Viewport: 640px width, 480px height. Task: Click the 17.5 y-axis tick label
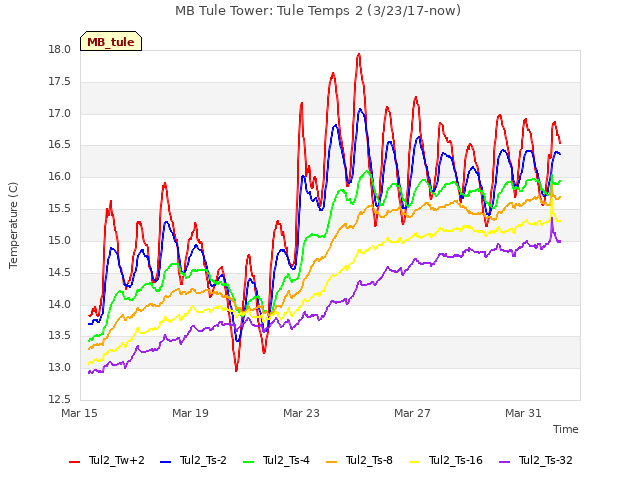(x=60, y=82)
